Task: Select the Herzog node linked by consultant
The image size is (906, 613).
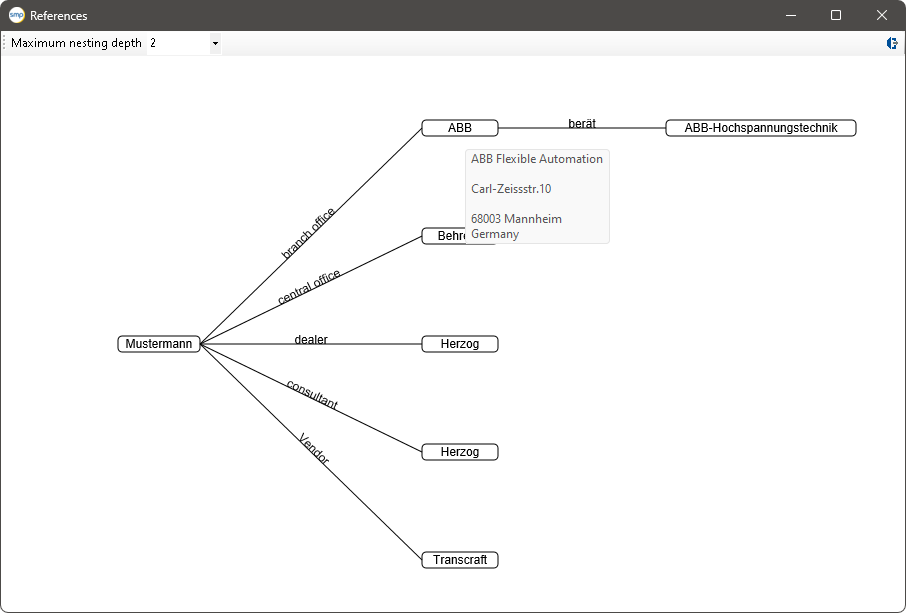Action: 460,452
